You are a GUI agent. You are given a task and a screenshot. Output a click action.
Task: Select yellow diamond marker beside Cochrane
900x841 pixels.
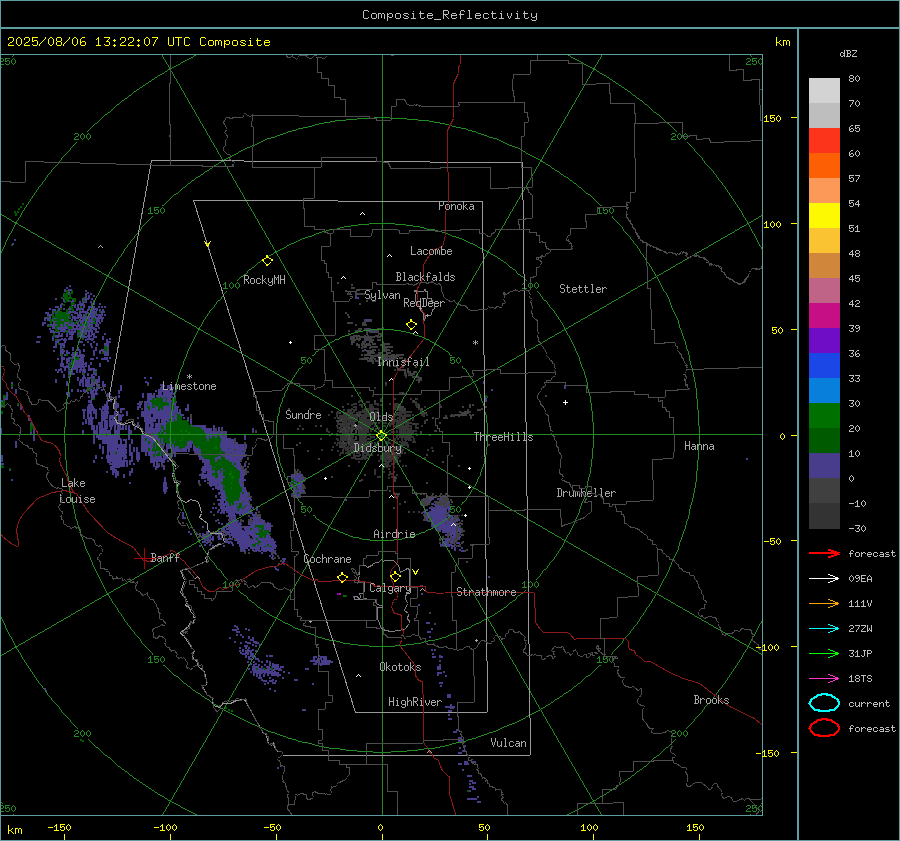click(342, 578)
